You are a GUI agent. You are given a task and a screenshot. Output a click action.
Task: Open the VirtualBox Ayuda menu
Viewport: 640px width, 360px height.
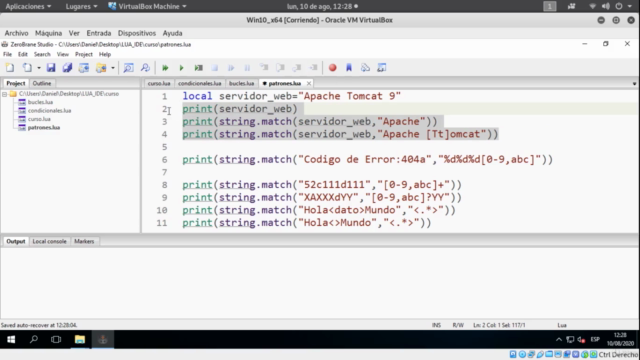(x=172, y=33)
